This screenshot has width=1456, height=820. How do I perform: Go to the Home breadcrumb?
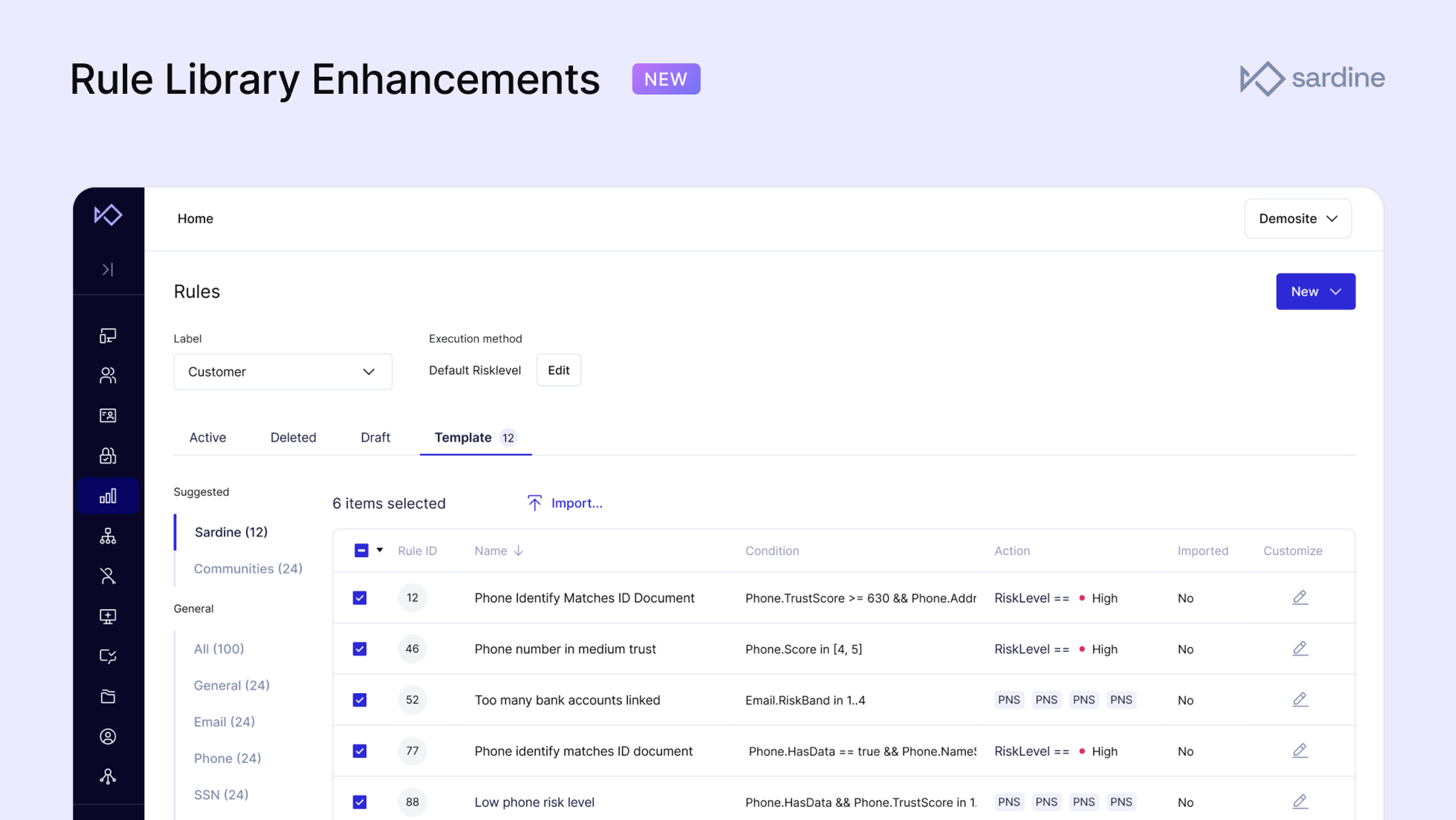point(195,218)
